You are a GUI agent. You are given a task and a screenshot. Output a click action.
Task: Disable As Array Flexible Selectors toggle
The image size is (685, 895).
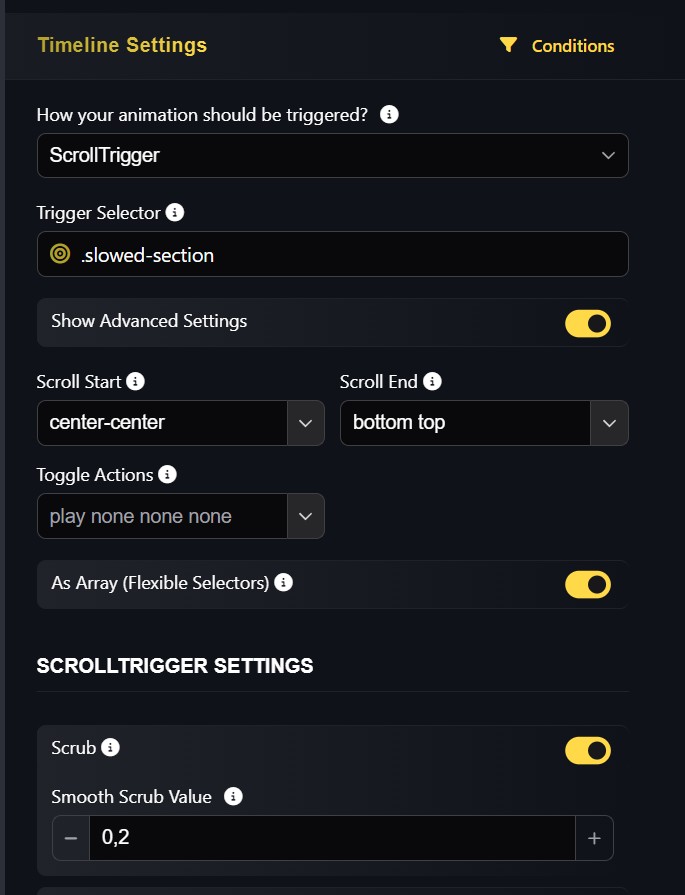[588, 584]
